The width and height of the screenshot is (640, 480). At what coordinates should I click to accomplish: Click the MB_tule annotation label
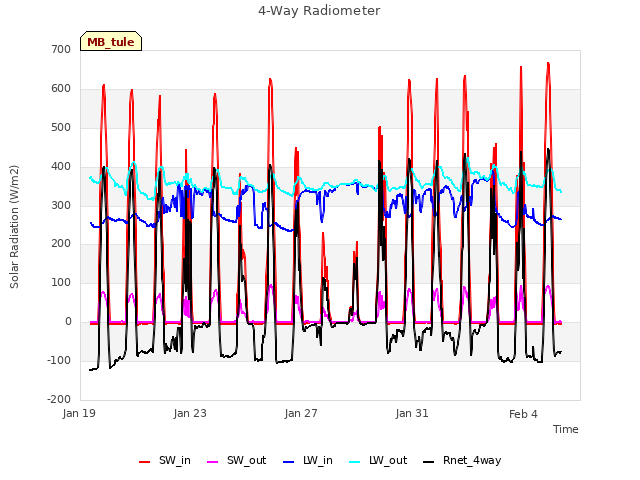111,41
